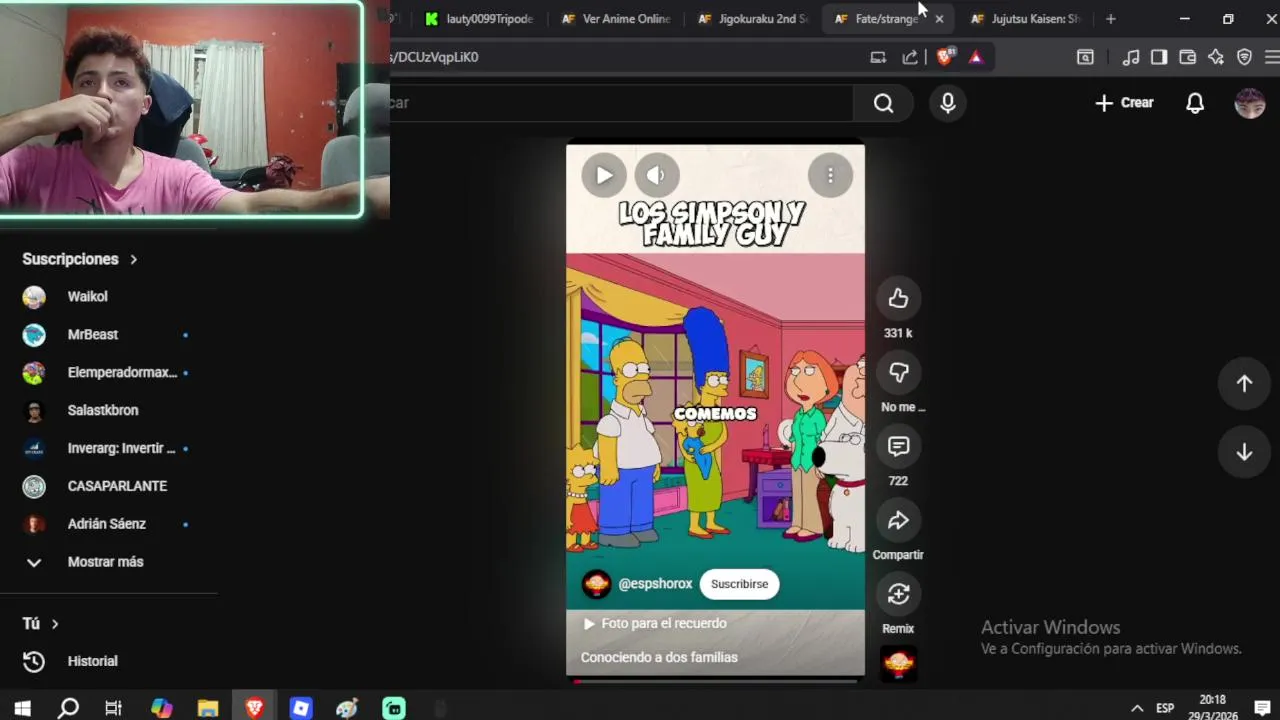Like the Short with the thumbs-up icon
The image size is (1280, 720).
click(x=898, y=298)
